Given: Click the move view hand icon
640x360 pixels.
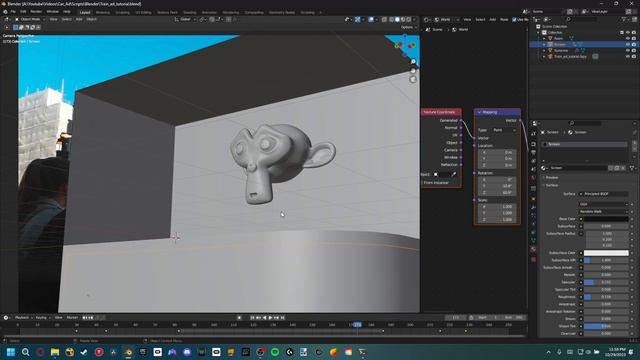Looking at the screenshot, I should [x=413, y=71].
